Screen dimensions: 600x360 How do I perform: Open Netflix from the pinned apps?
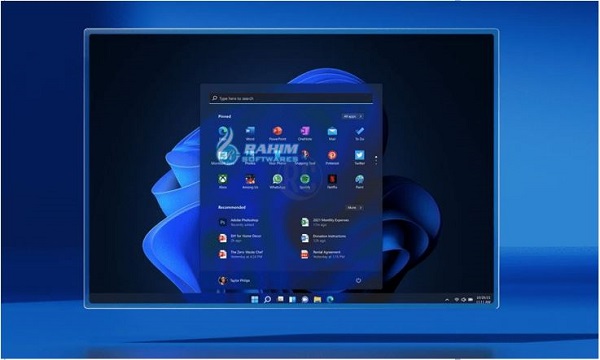332,181
